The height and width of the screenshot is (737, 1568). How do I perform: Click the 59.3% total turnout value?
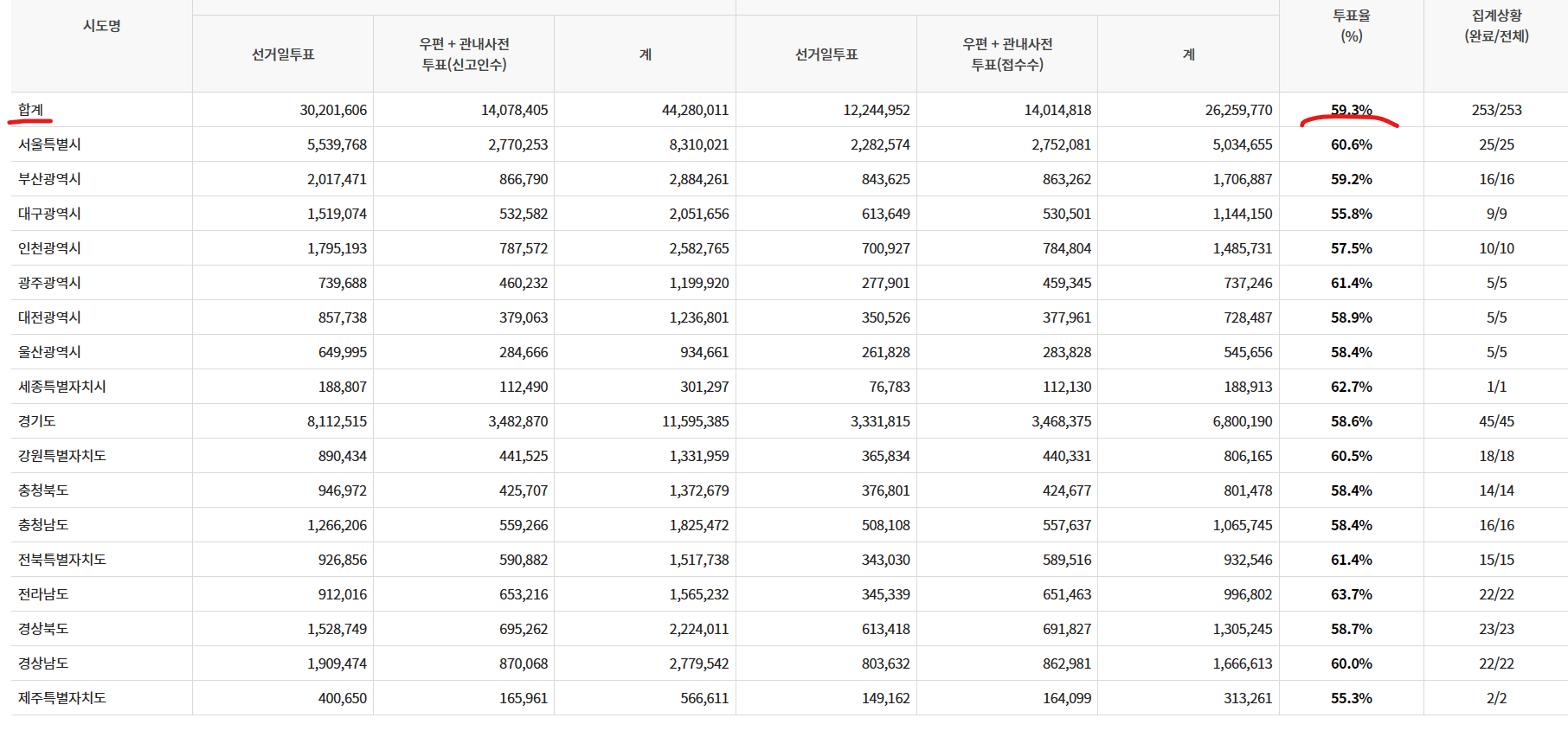tap(1351, 110)
